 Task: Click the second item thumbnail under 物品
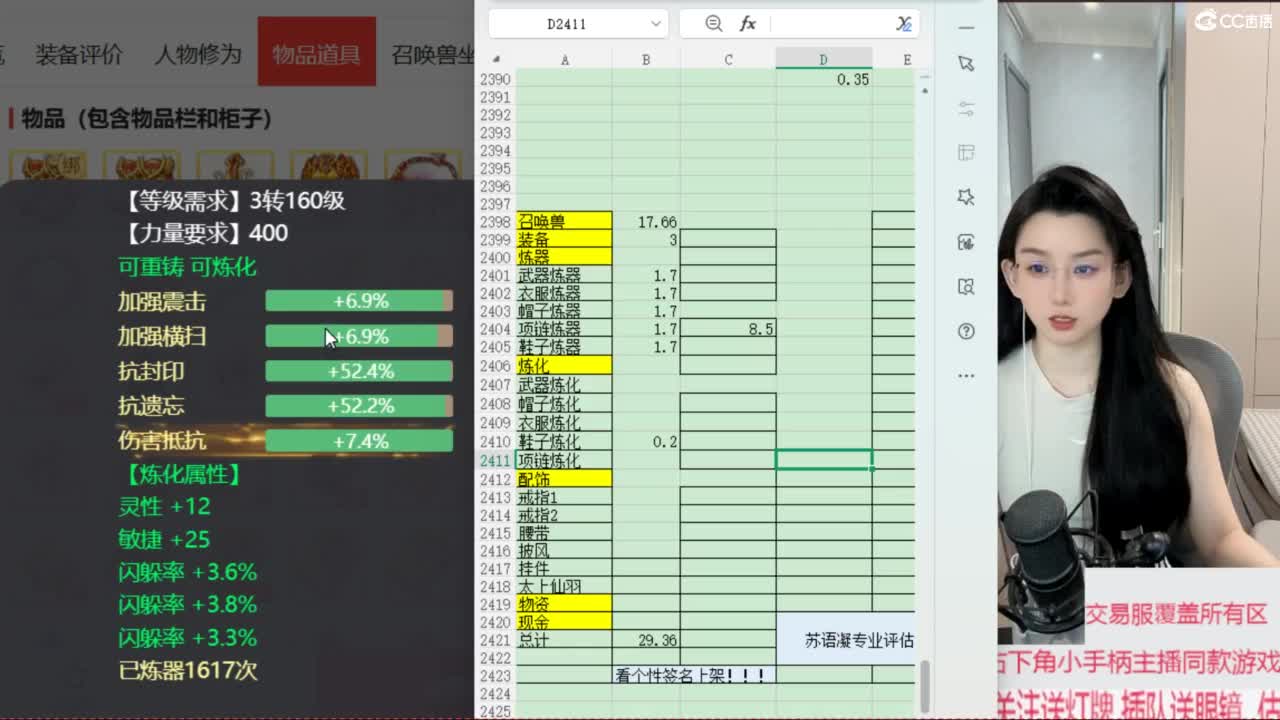141,165
